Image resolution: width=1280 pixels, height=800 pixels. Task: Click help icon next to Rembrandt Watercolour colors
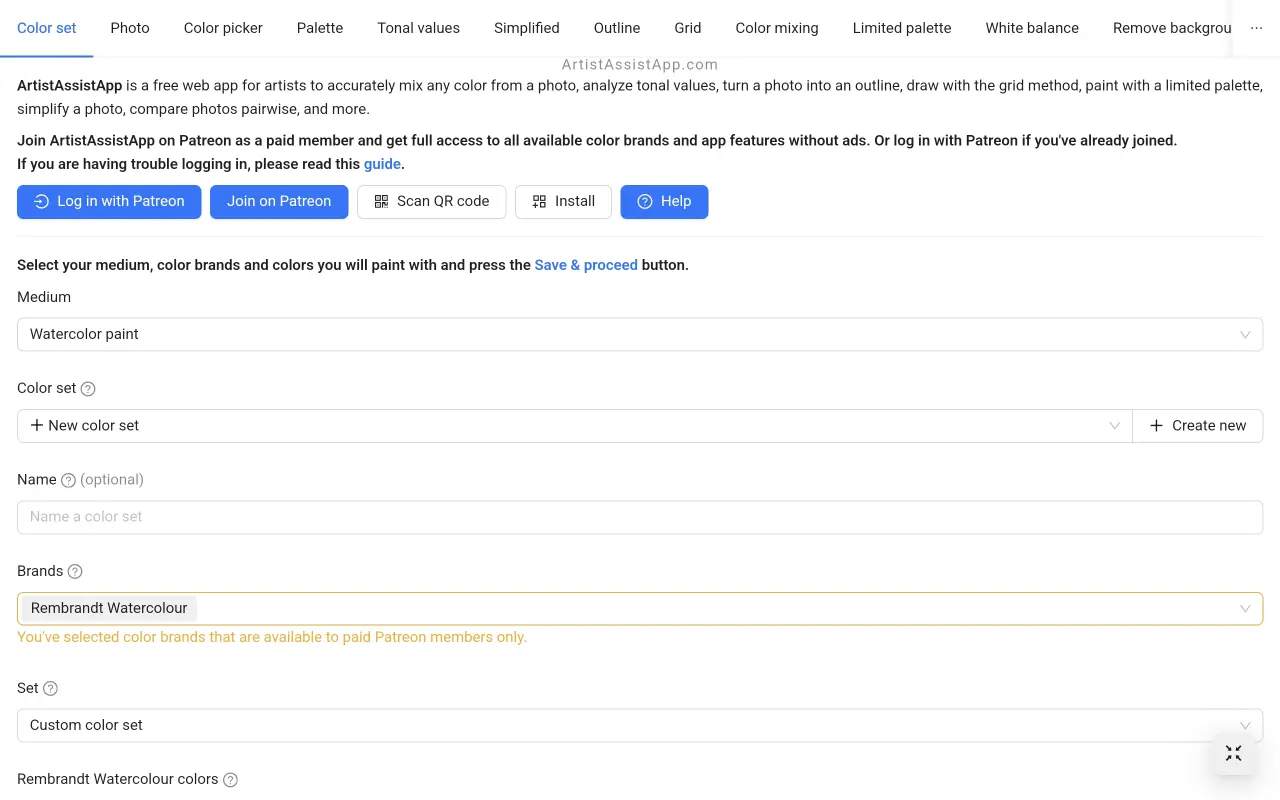pos(230,780)
